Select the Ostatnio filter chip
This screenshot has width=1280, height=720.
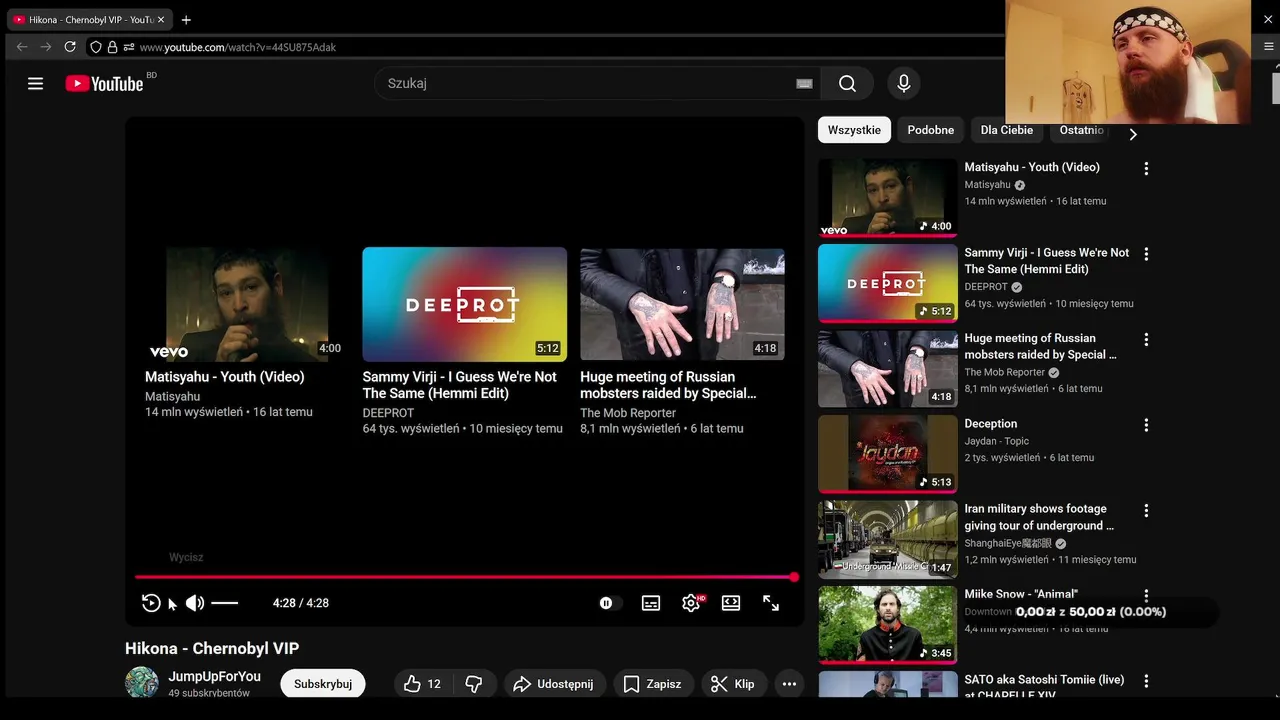coord(1082,130)
